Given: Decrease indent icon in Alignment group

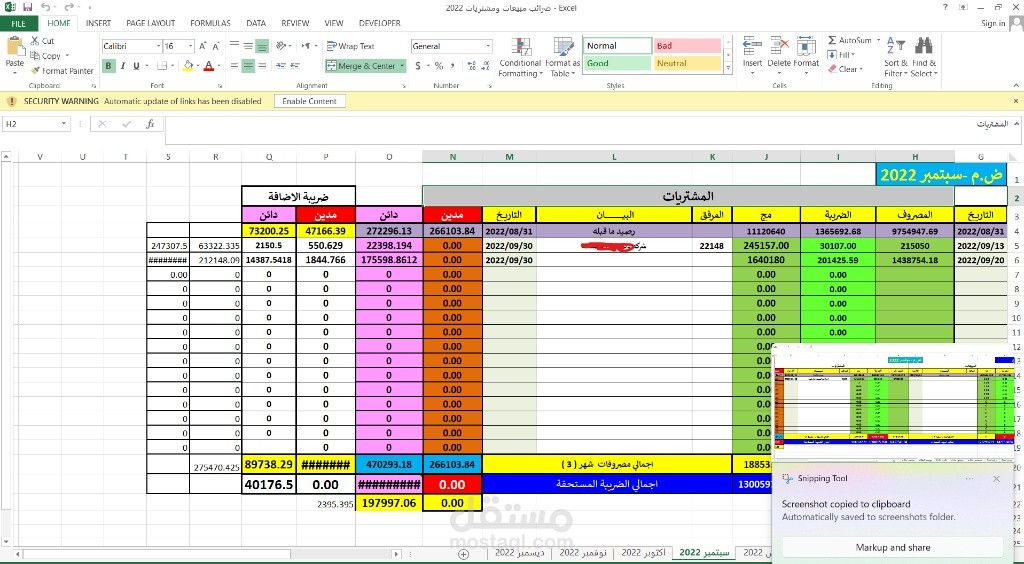Looking at the screenshot, I should [281, 66].
